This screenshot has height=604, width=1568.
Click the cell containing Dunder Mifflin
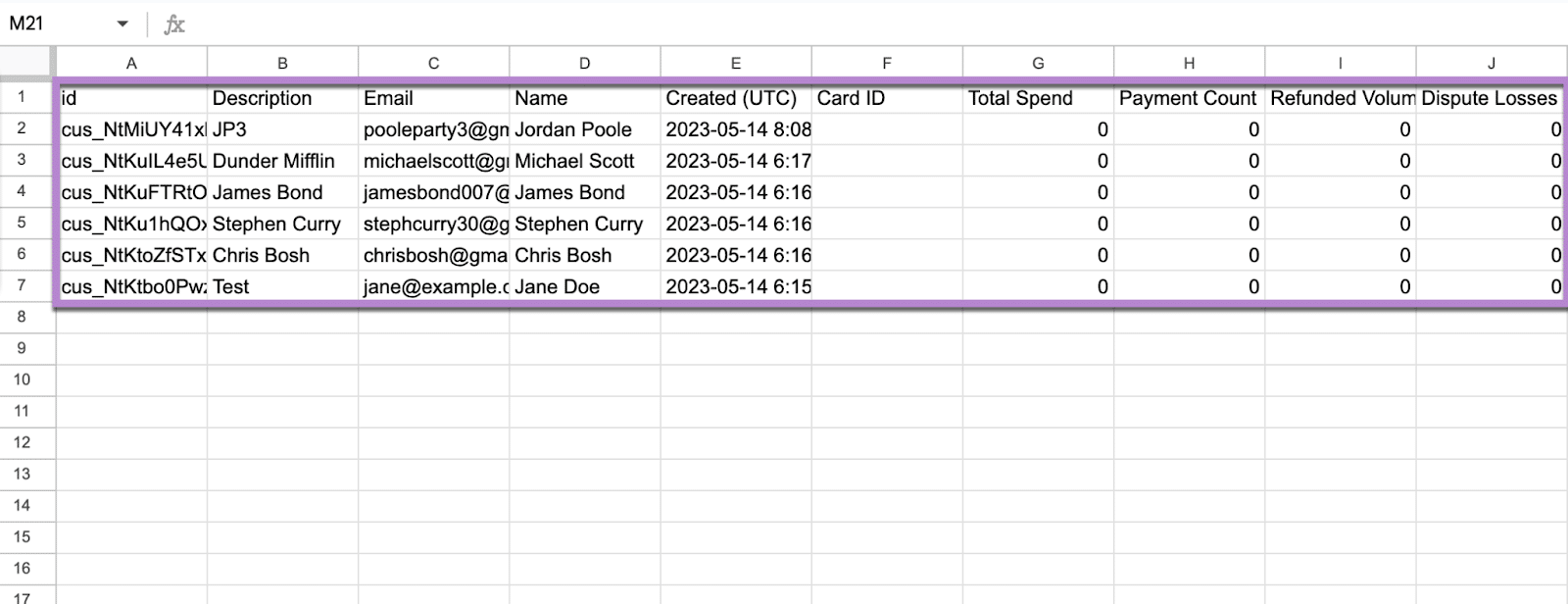point(282,161)
